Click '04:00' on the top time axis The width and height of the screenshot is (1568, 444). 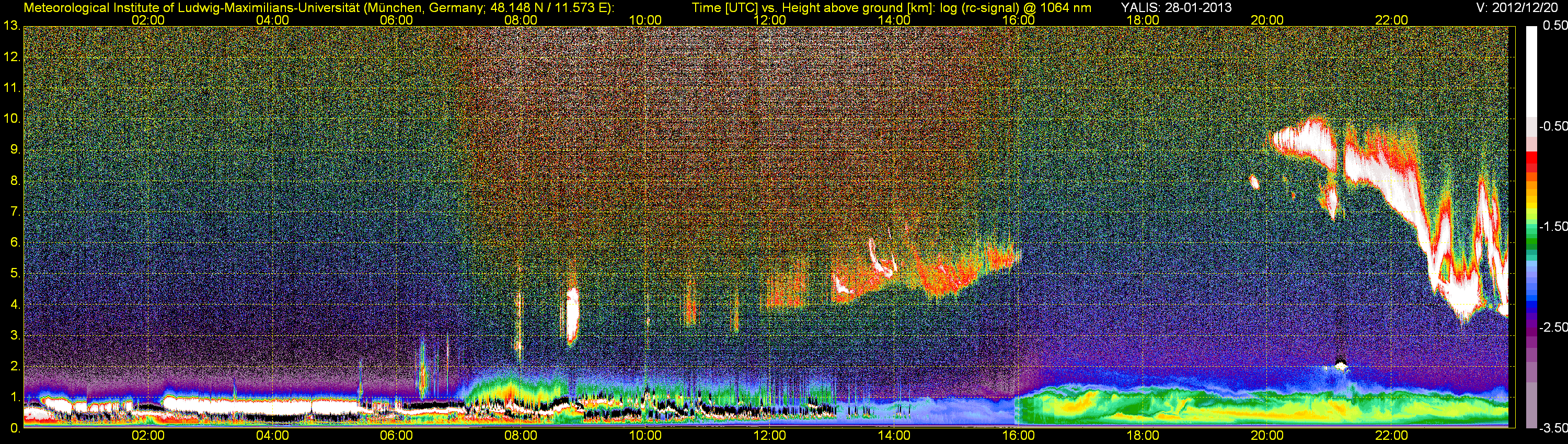(272, 20)
